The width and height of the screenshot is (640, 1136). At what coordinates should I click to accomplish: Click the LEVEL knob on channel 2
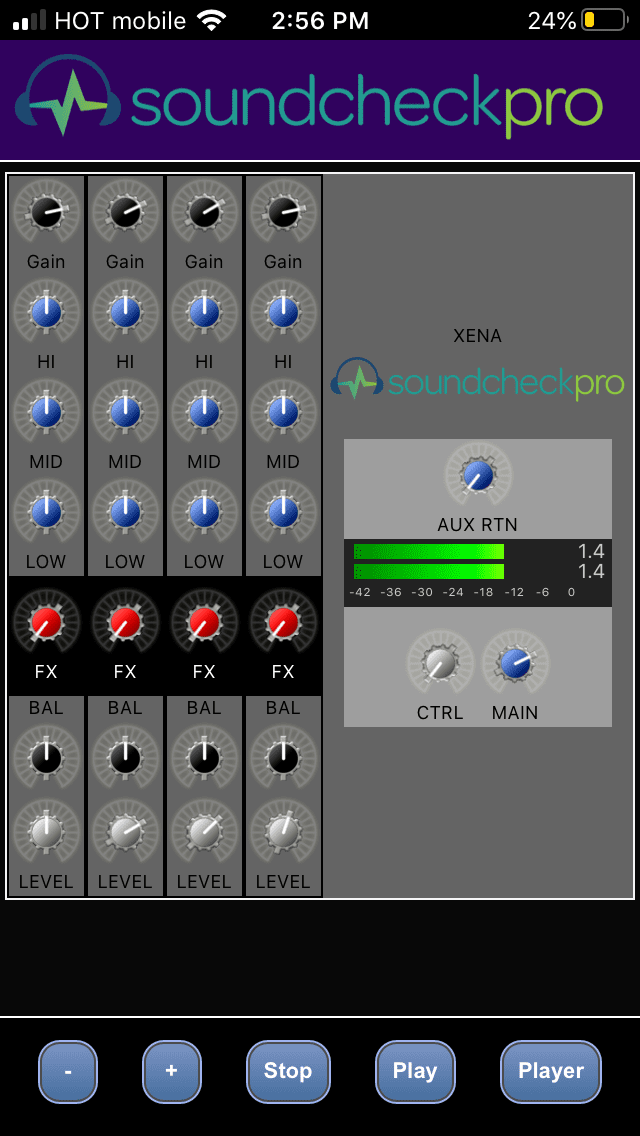pyautogui.click(x=125, y=832)
